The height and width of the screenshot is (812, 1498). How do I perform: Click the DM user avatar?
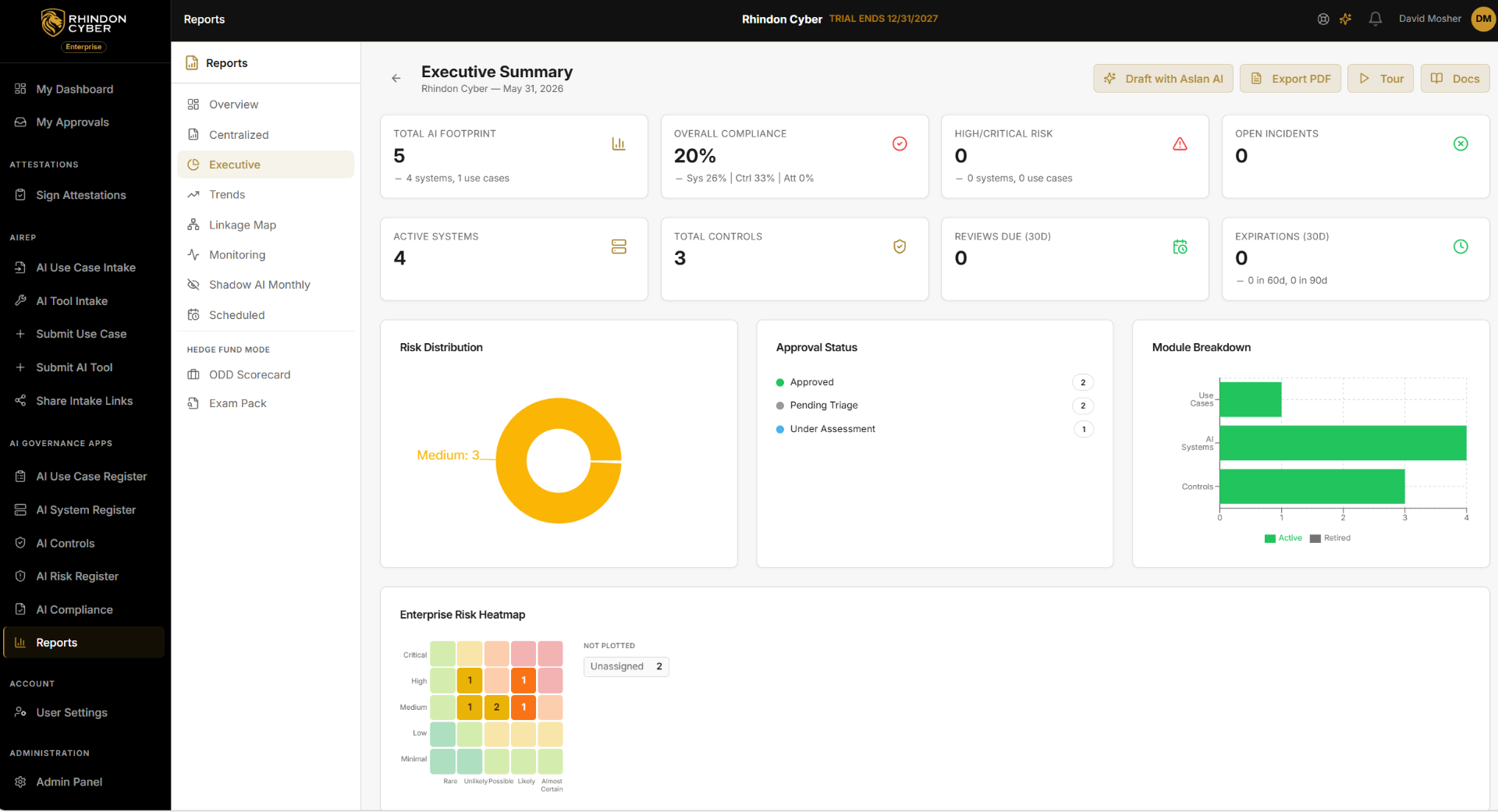[x=1483, y=19]
